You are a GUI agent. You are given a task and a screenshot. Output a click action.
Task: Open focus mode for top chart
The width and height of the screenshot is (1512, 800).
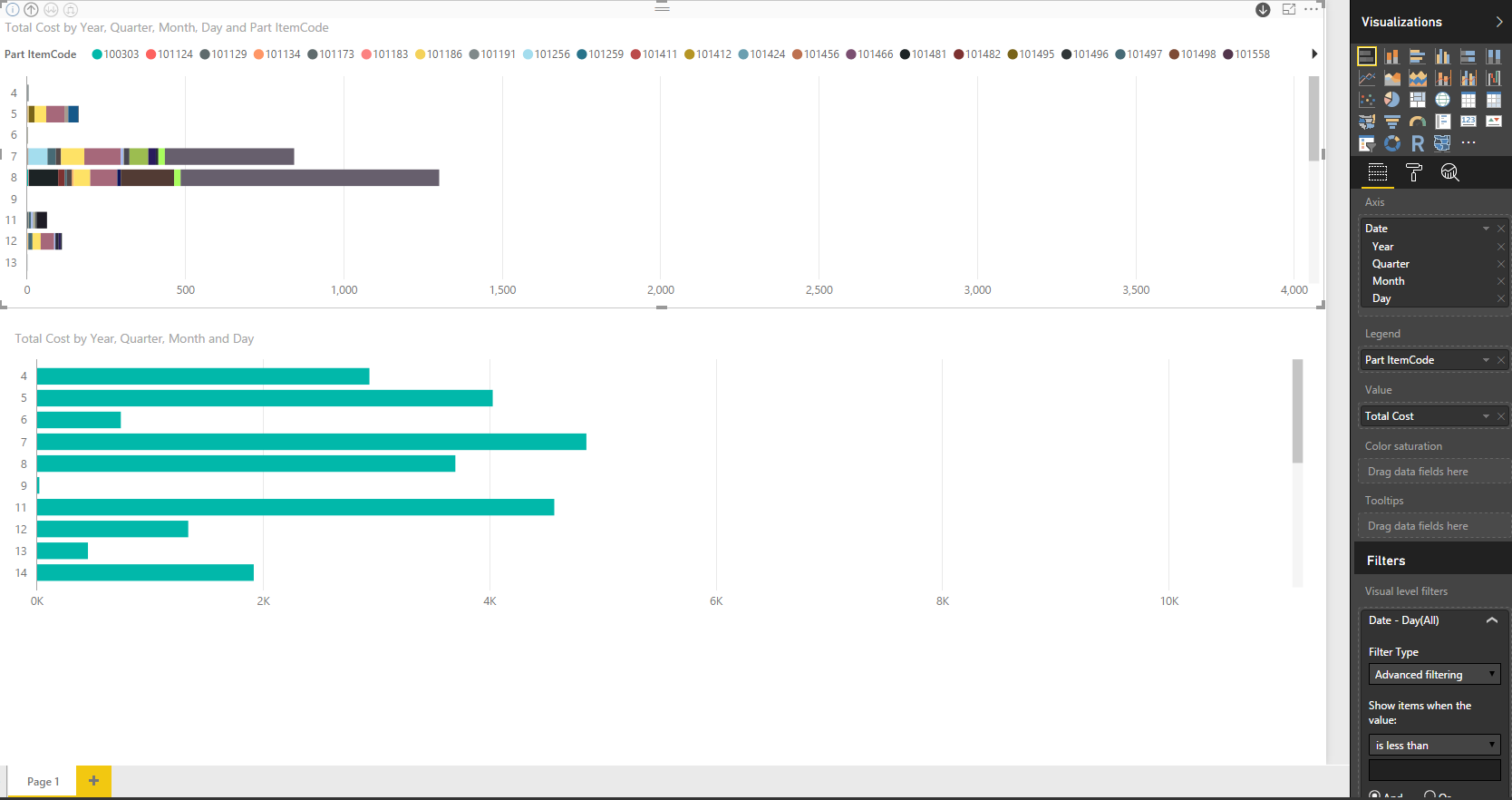click(x=1289, y=9)
